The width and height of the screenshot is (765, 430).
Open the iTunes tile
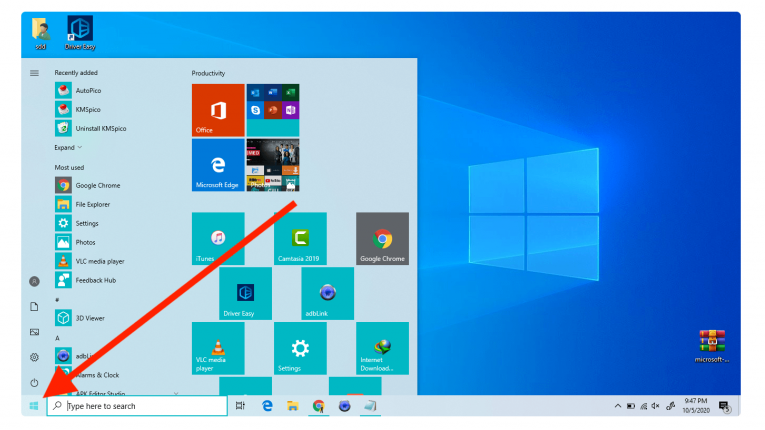click(x=218, y=238)
